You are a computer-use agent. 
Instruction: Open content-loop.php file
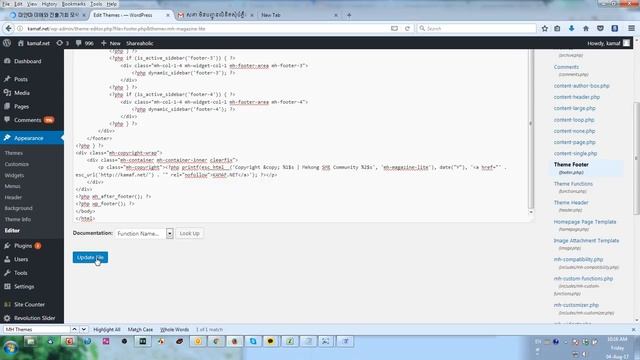574,120
